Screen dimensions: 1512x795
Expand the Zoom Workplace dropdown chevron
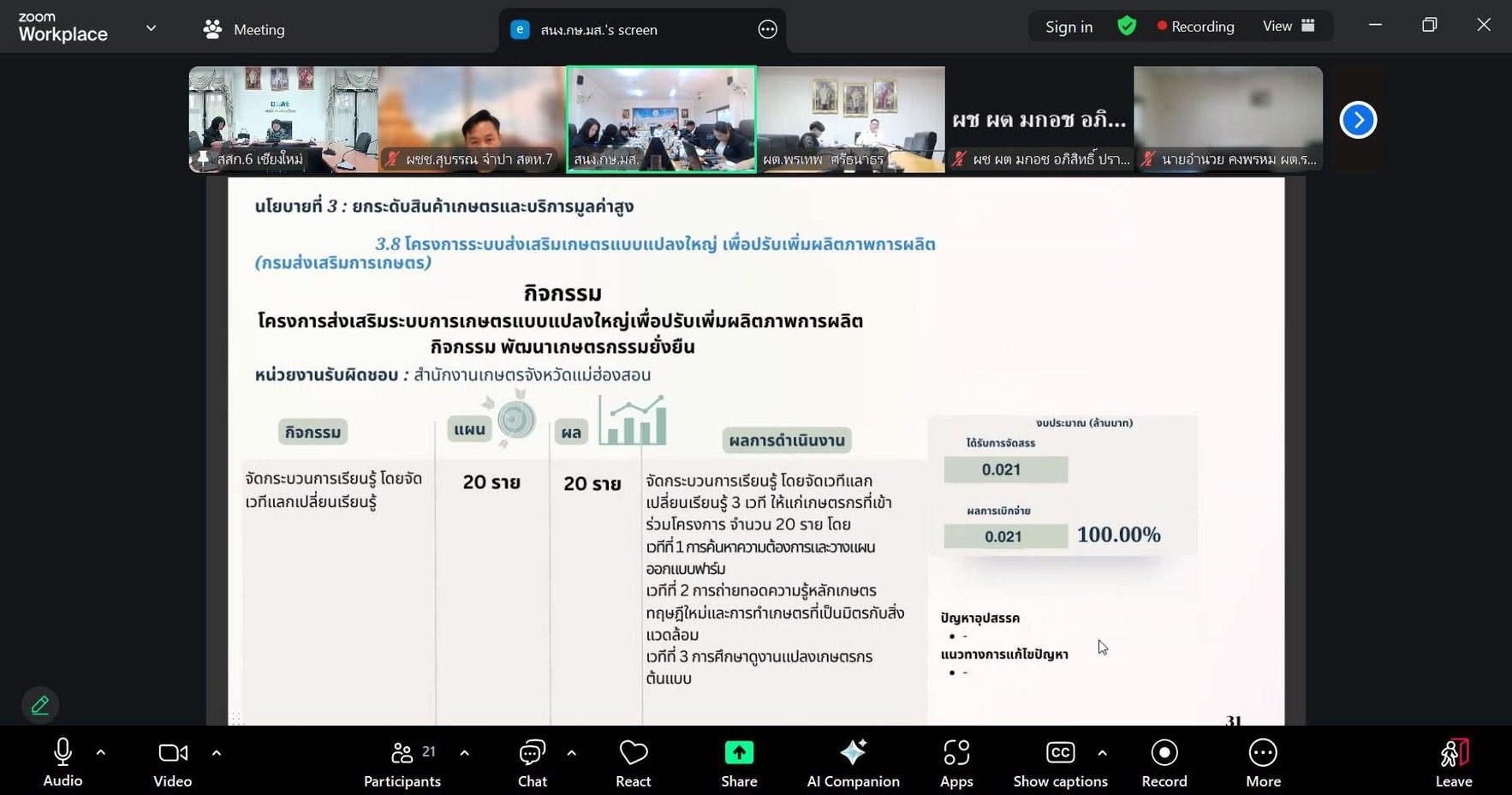click(152, 28)
